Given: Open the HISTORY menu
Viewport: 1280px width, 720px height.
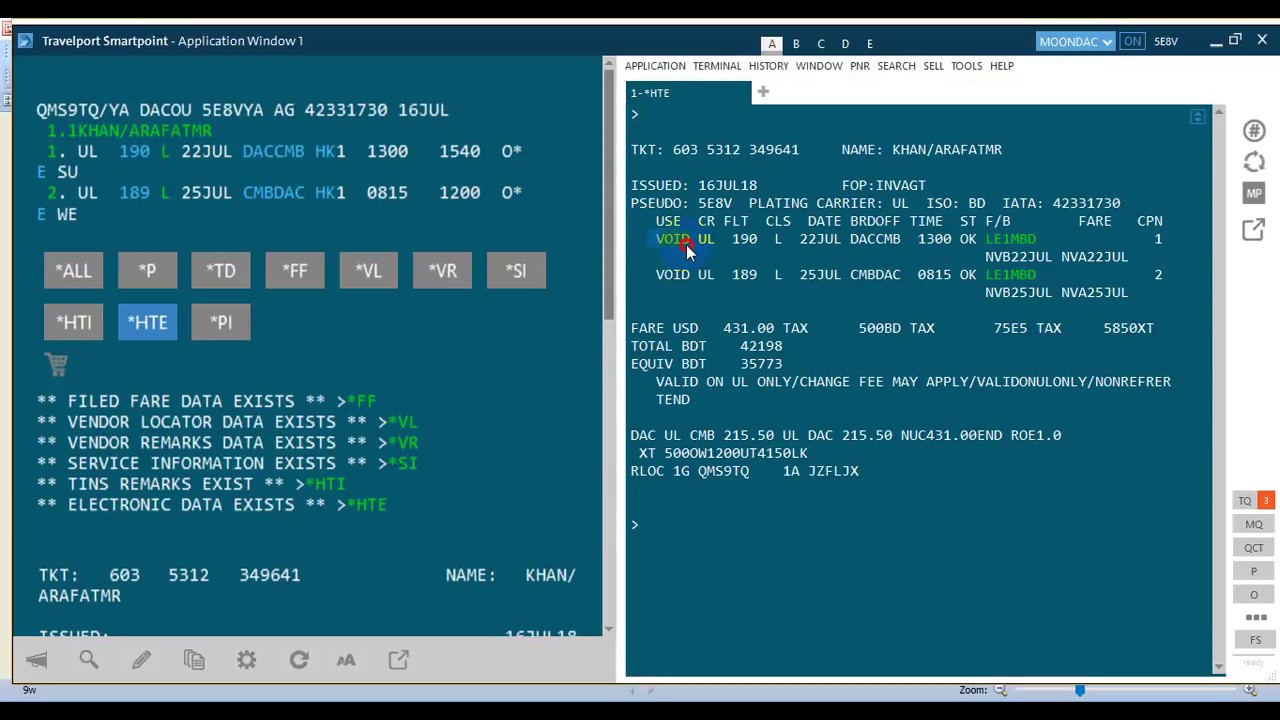Looking at the screenshot, I should pos(768,66).
